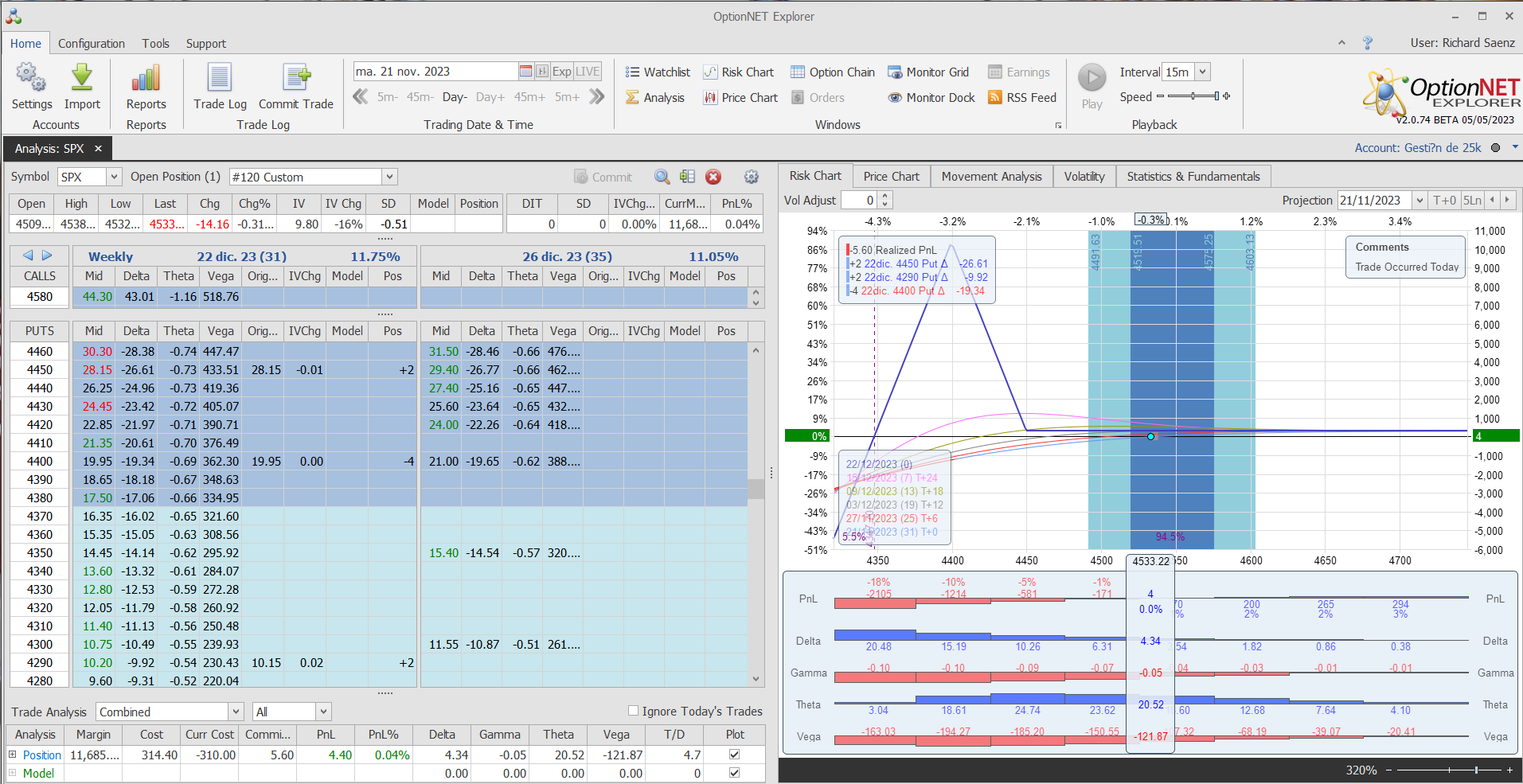Switch to the Movement Analysis tab
Screen dimensions: 1523x784
tap(991, 177)
